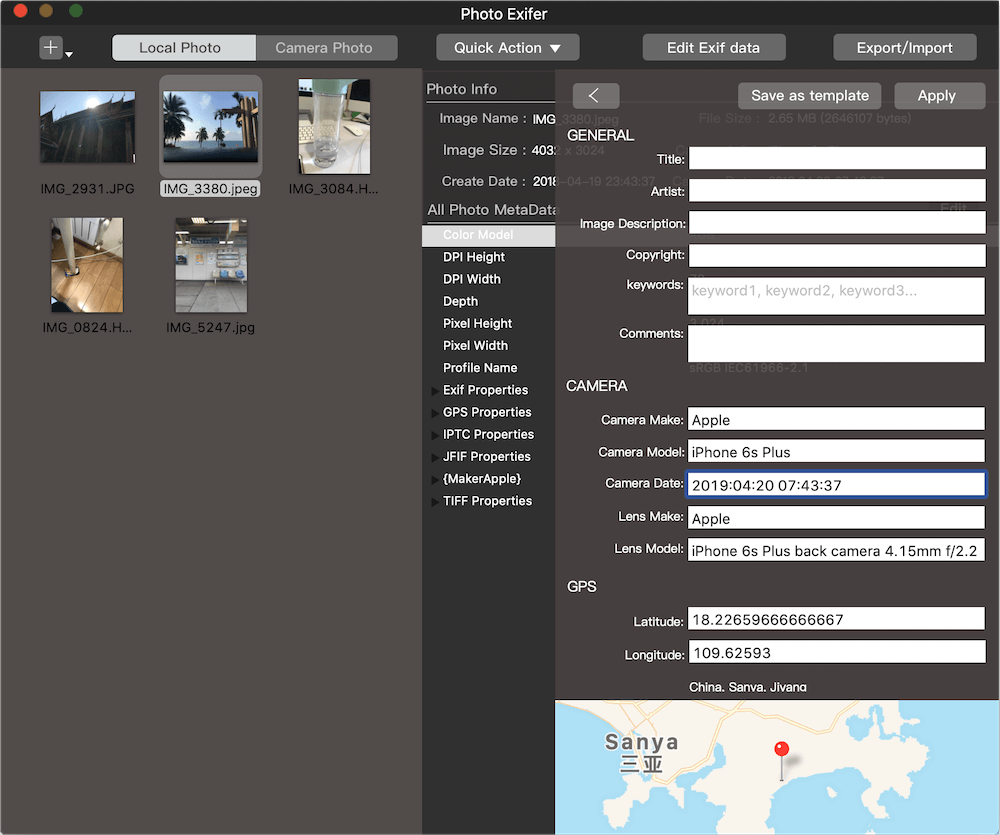
Task: Click the All Photo MetaData heading
Action: (491, 210)
